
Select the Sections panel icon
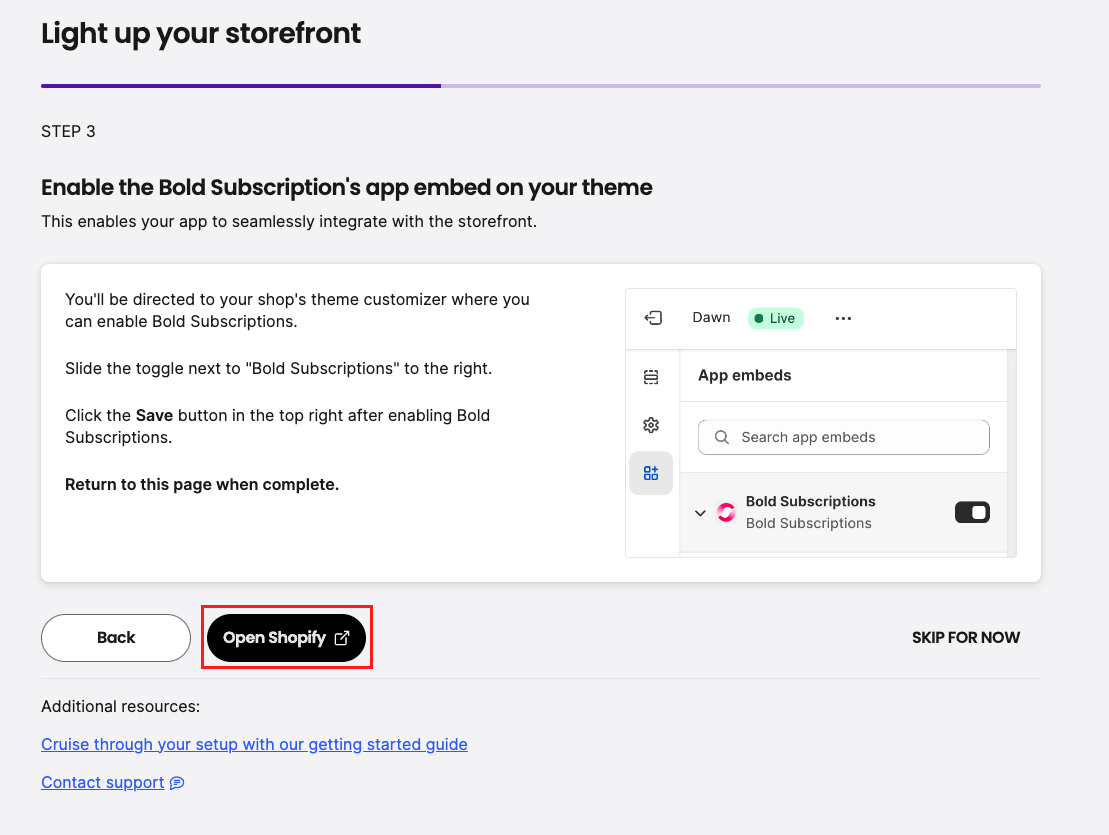tap(651, 377)
